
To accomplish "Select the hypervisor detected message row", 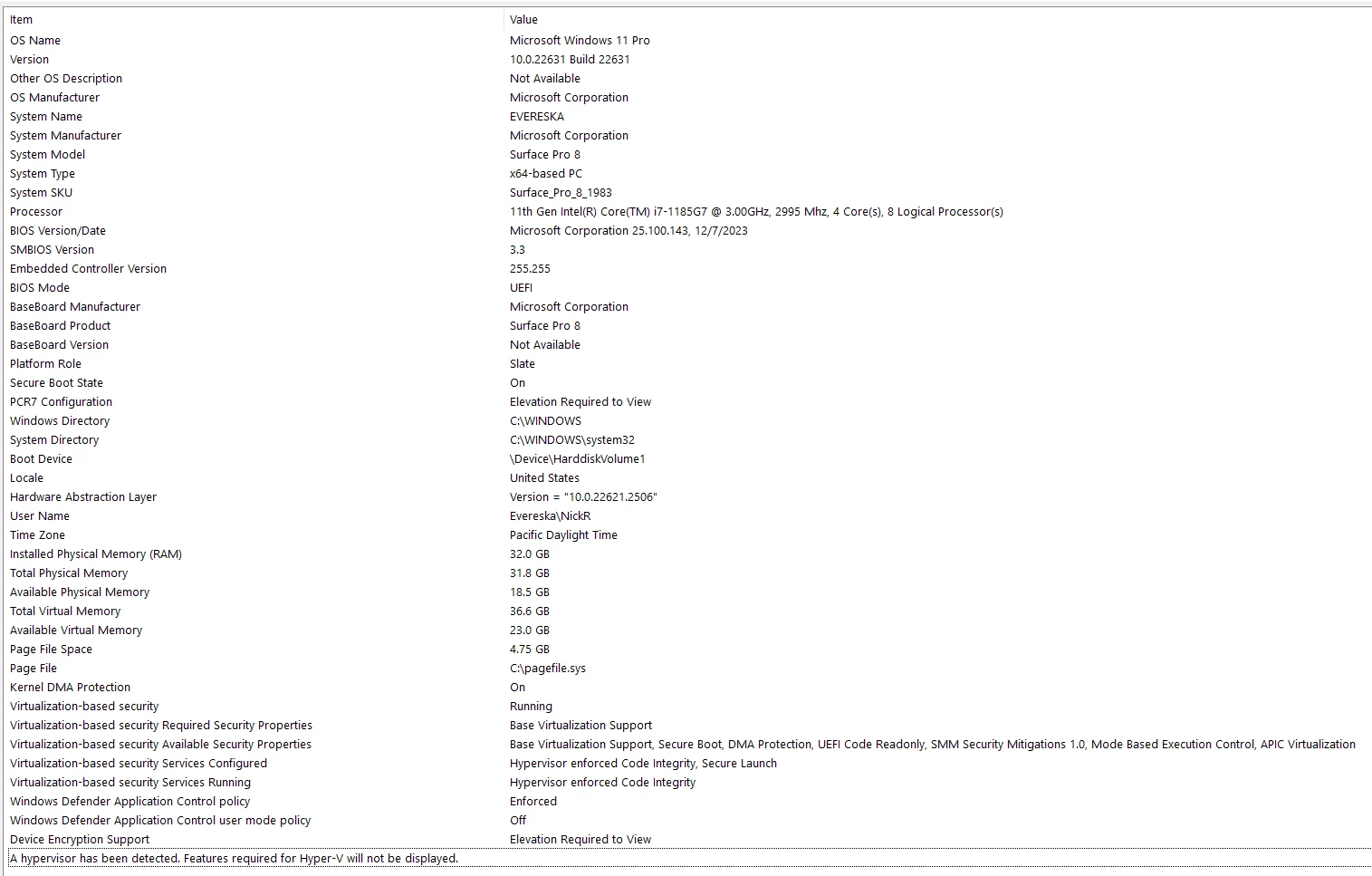I will (x=686, y=858).
